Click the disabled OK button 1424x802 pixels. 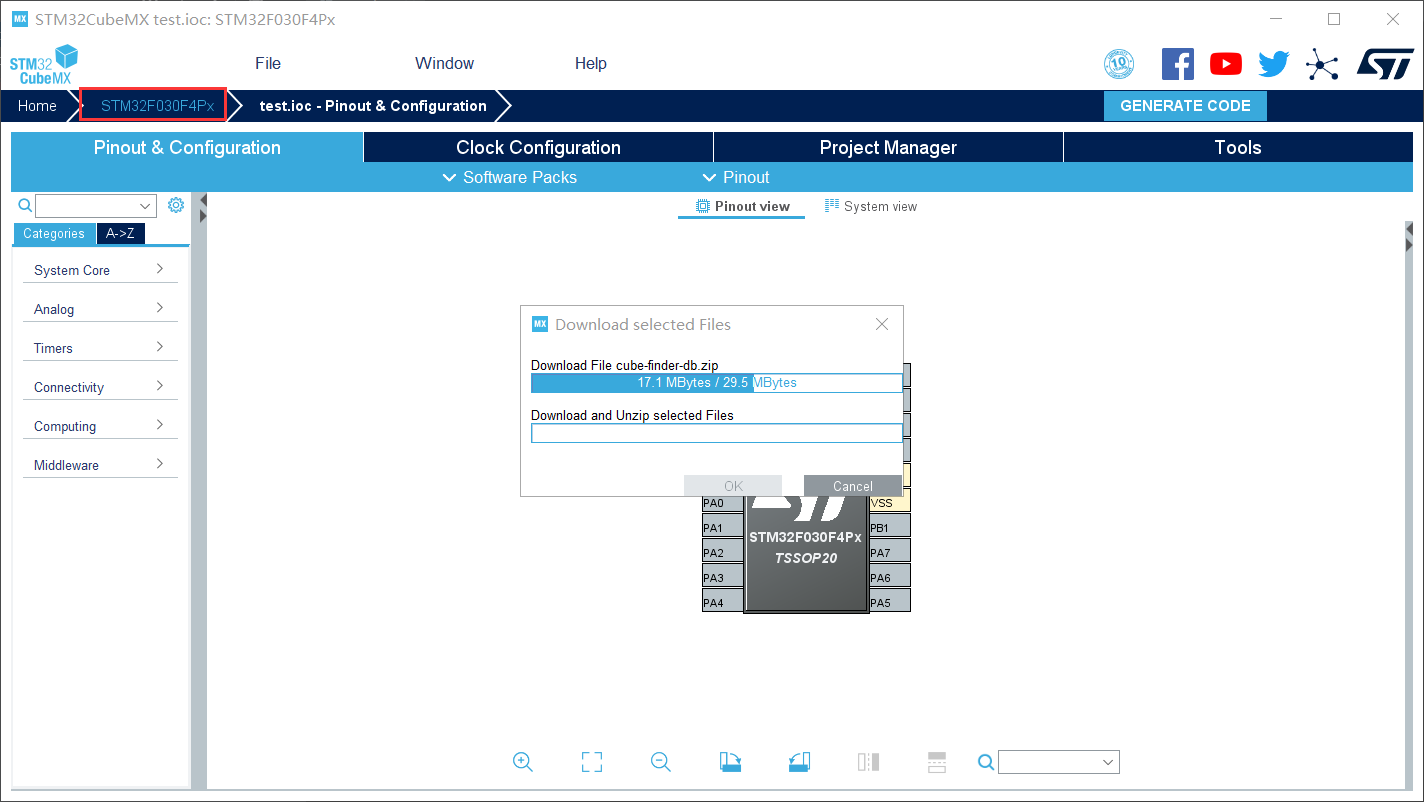click(733, 486)
